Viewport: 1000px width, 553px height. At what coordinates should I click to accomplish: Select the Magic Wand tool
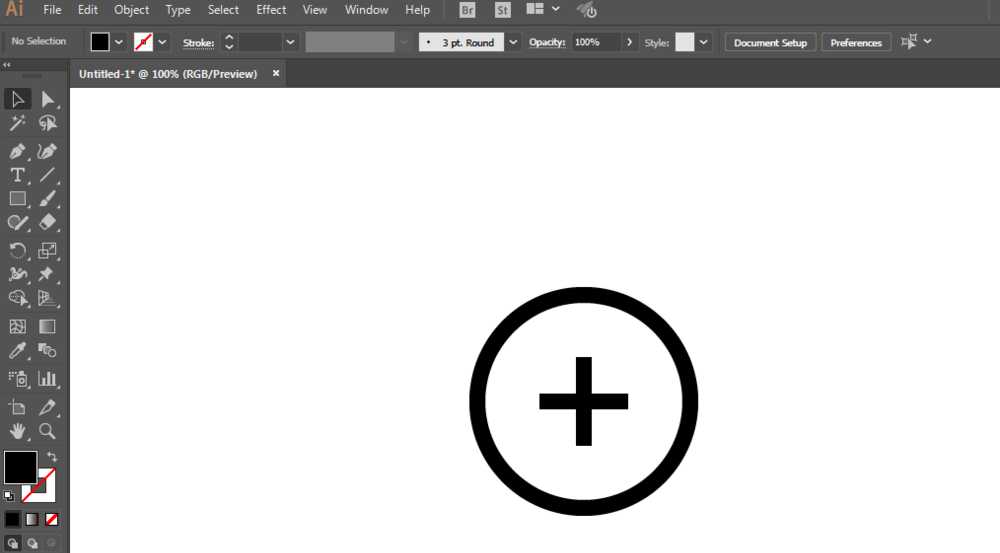coord(17,123)
